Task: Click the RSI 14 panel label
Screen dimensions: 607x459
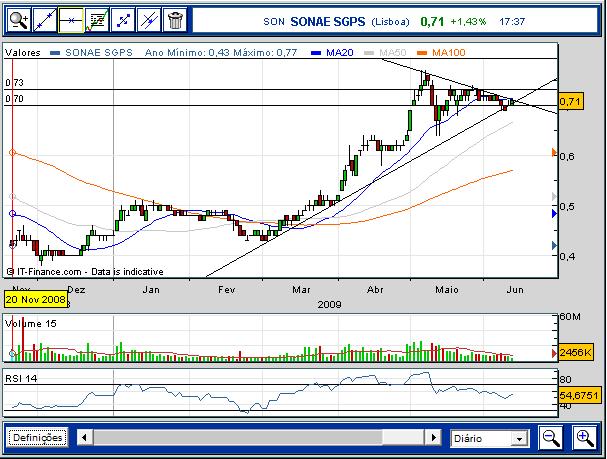Action: [x=21, y=379]
